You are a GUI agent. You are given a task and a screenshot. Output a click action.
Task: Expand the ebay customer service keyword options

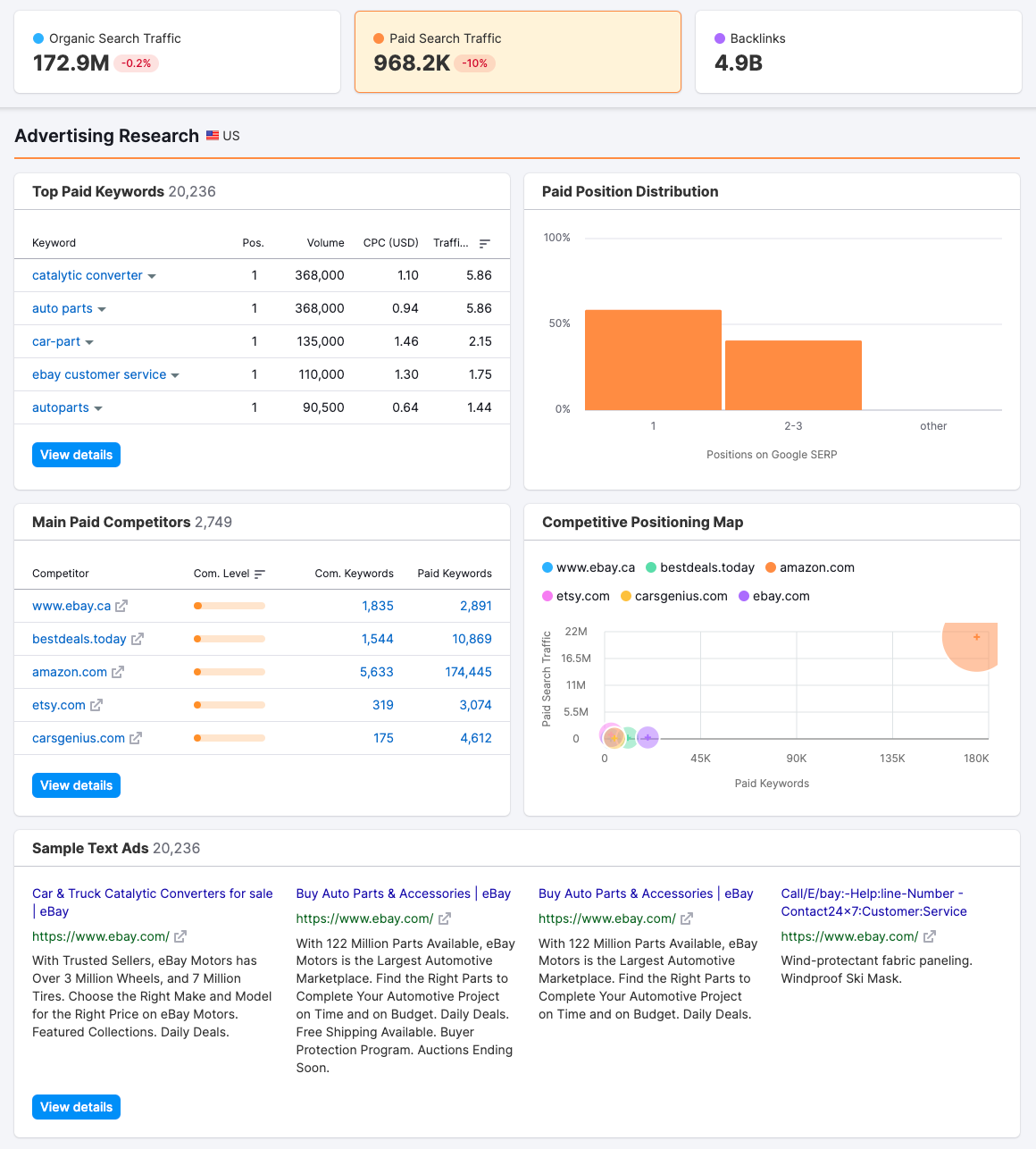click(175, 374)
